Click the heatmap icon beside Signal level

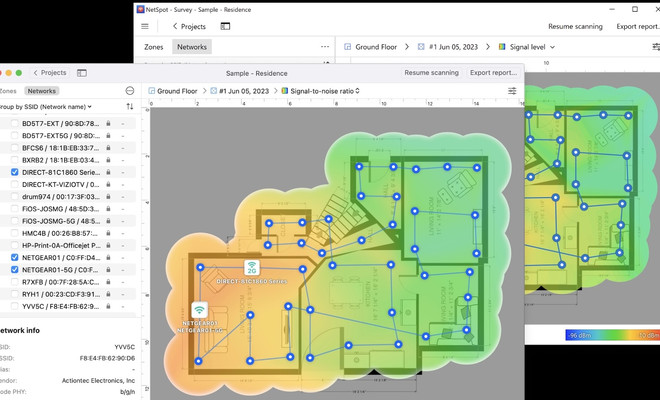tap(502, 47)
